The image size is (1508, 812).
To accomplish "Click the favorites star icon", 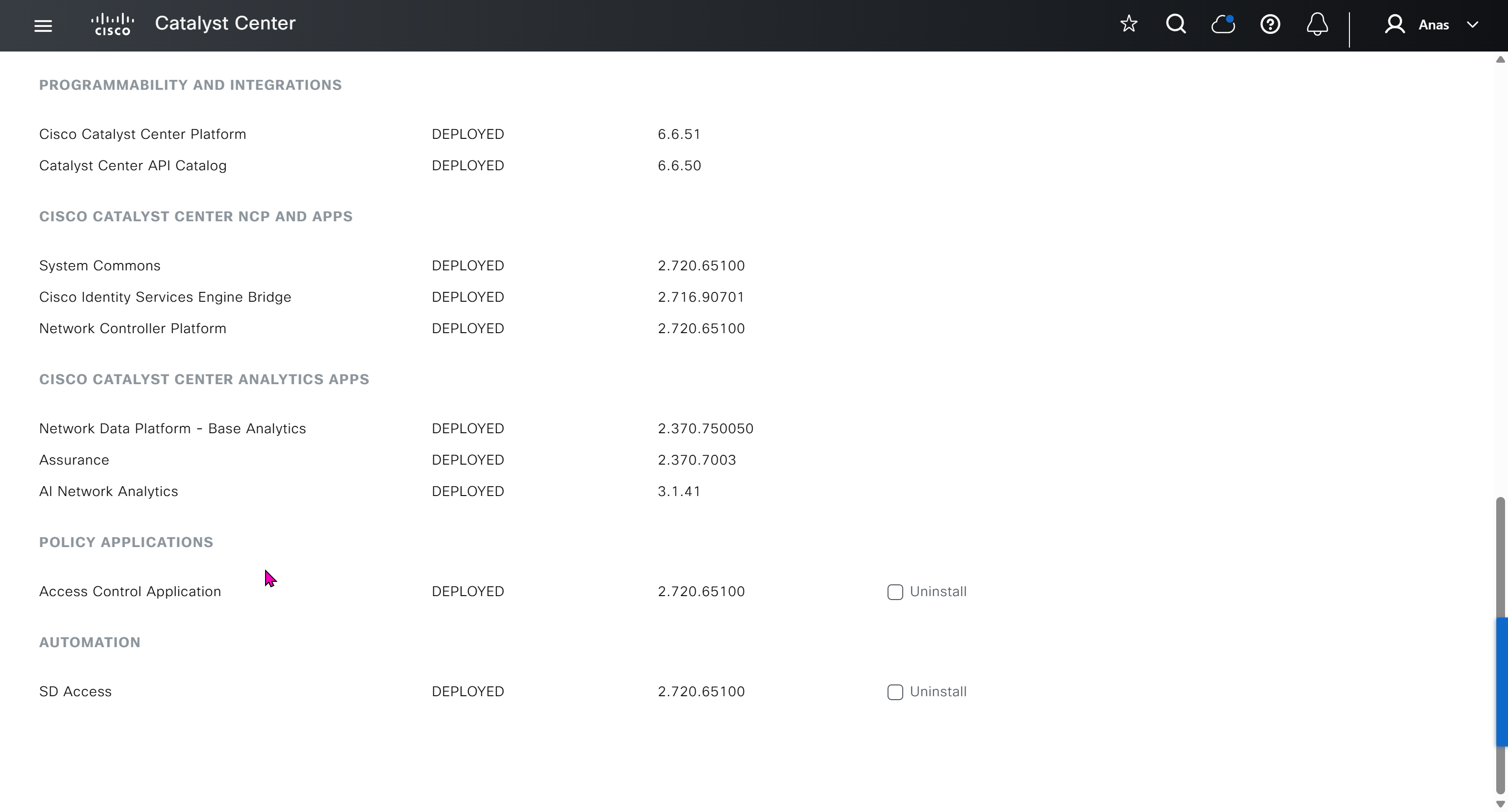I will pyautogui.click(x=1128, y=25).
